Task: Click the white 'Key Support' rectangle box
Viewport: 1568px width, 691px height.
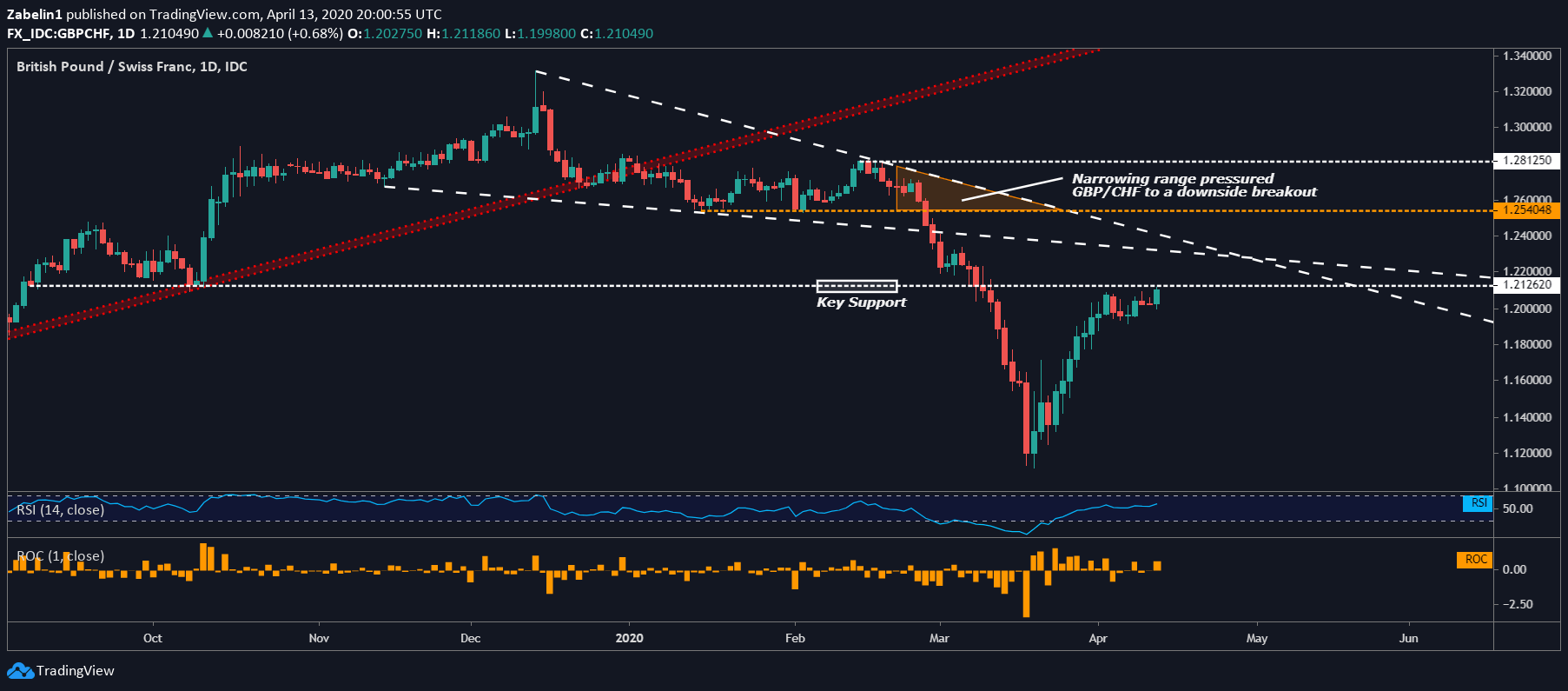Action: click(x=857, y=286)
